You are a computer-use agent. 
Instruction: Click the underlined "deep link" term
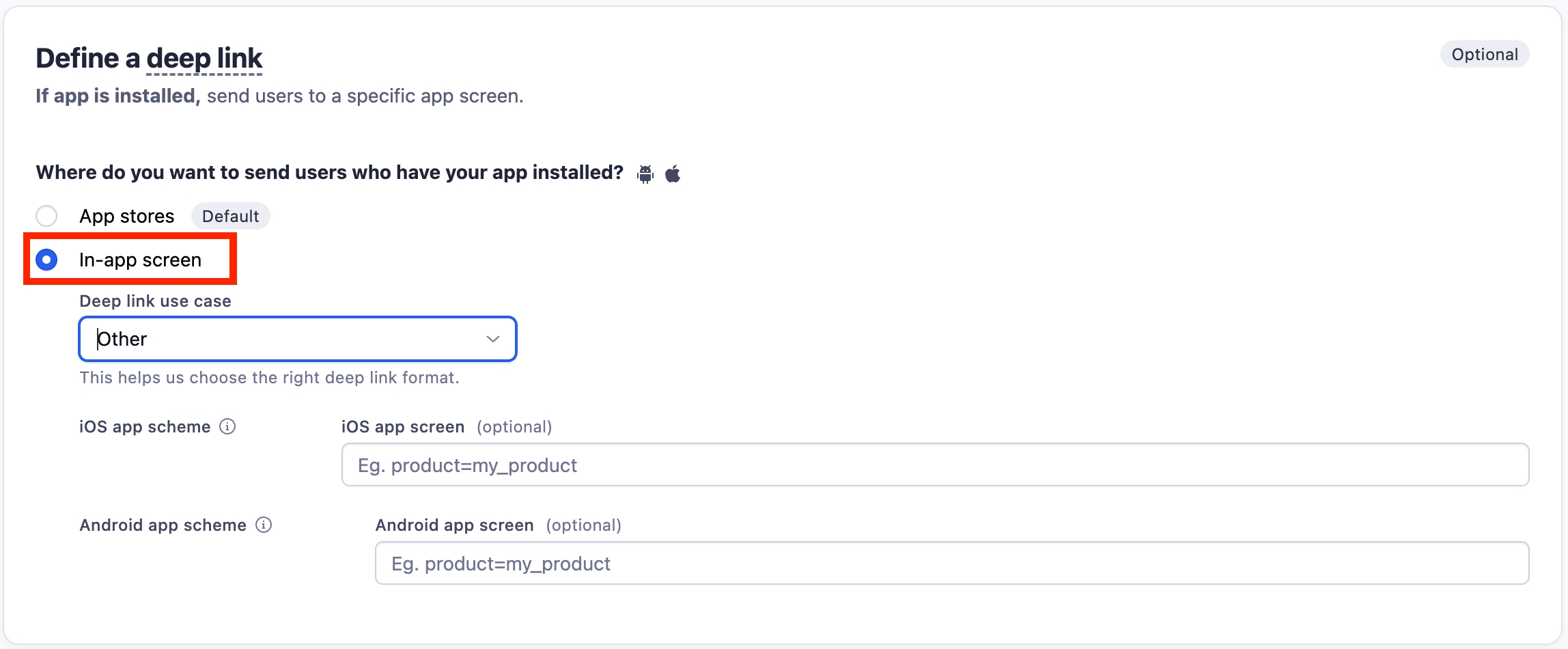(x=204, y=59)
